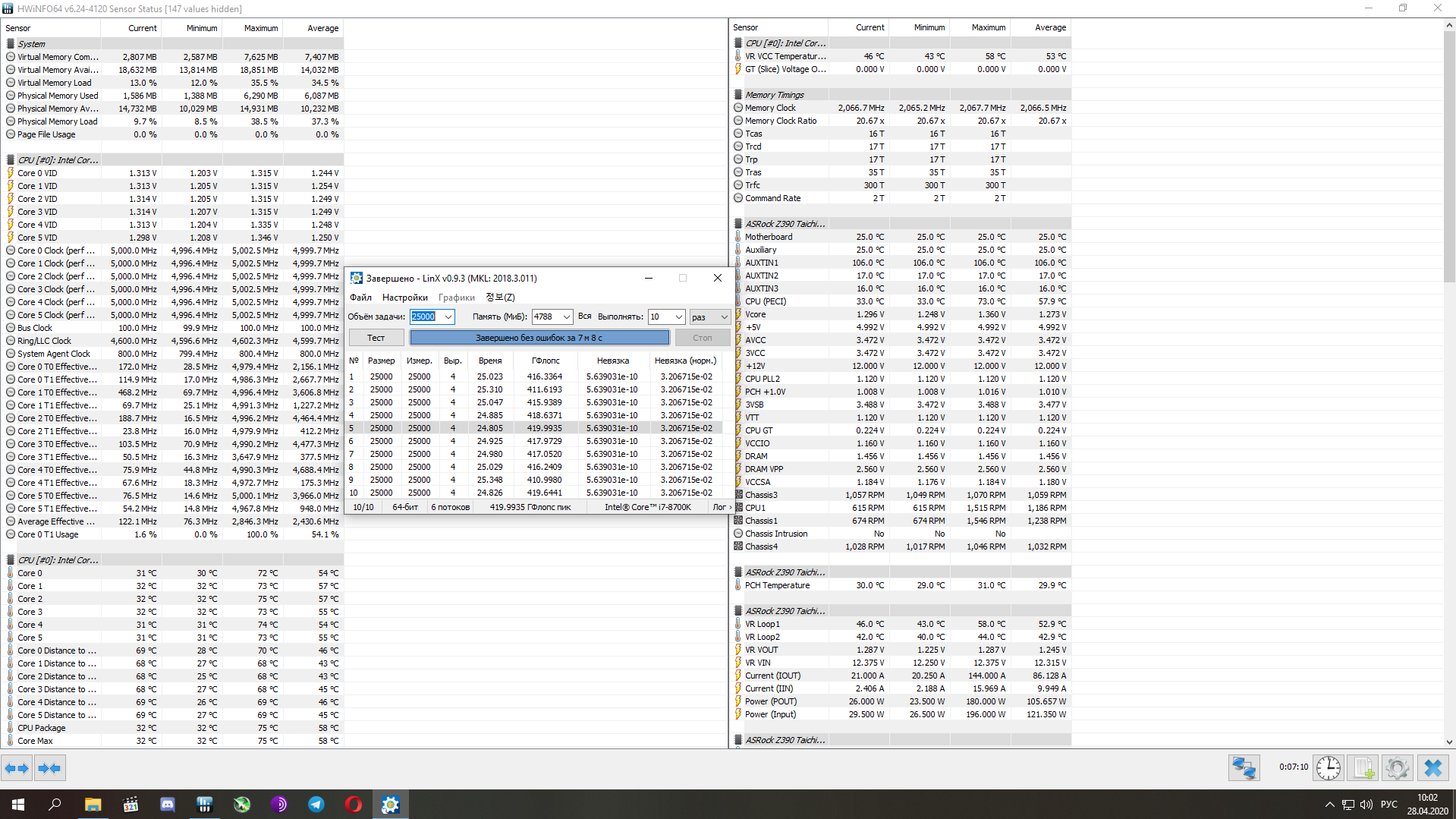The width and height of the screenshot is (1456, 819).
Task: Click the volume speaker tray icon
Action: click(x=1366, y=805)
